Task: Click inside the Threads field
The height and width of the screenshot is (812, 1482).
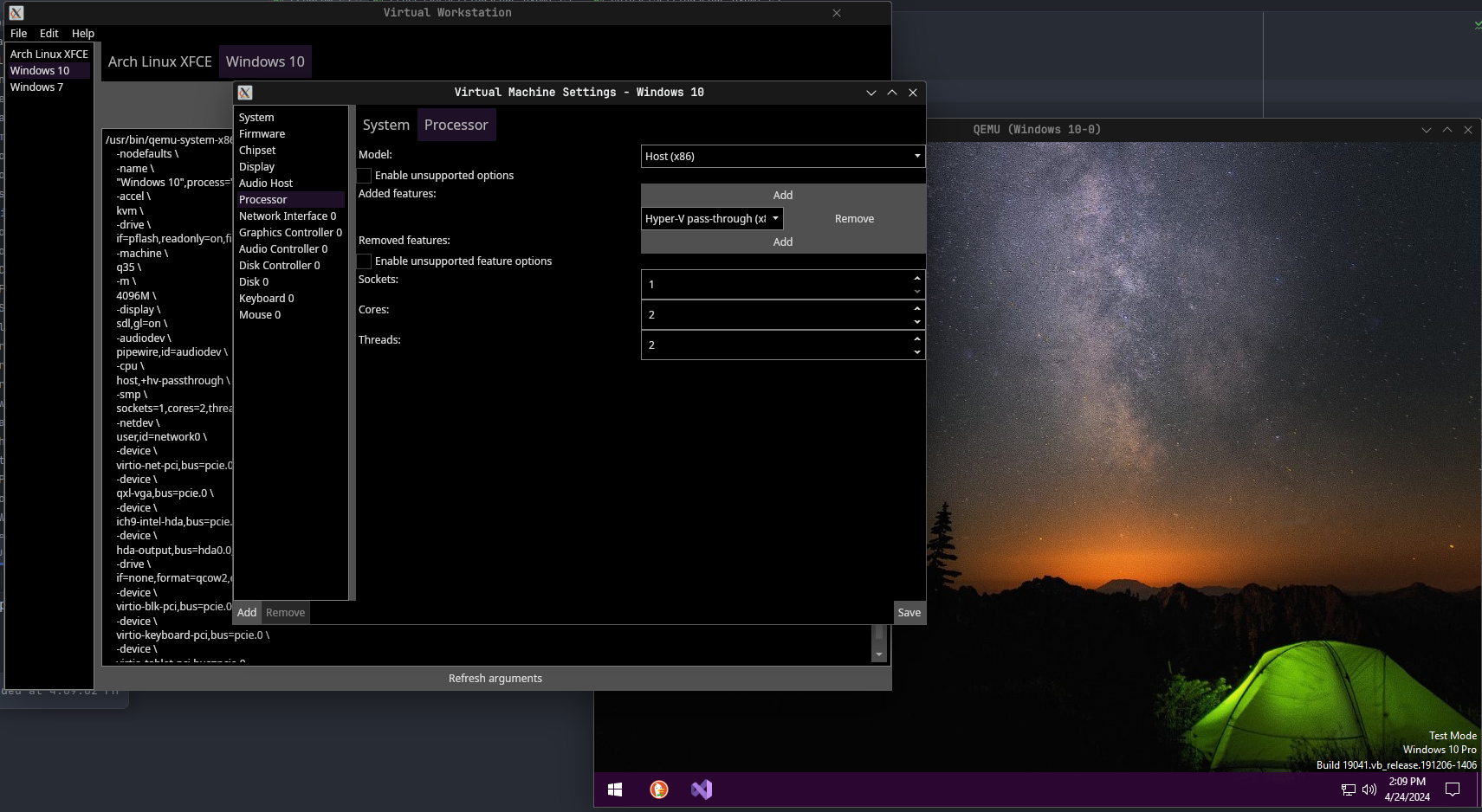Action: (776, 345)
